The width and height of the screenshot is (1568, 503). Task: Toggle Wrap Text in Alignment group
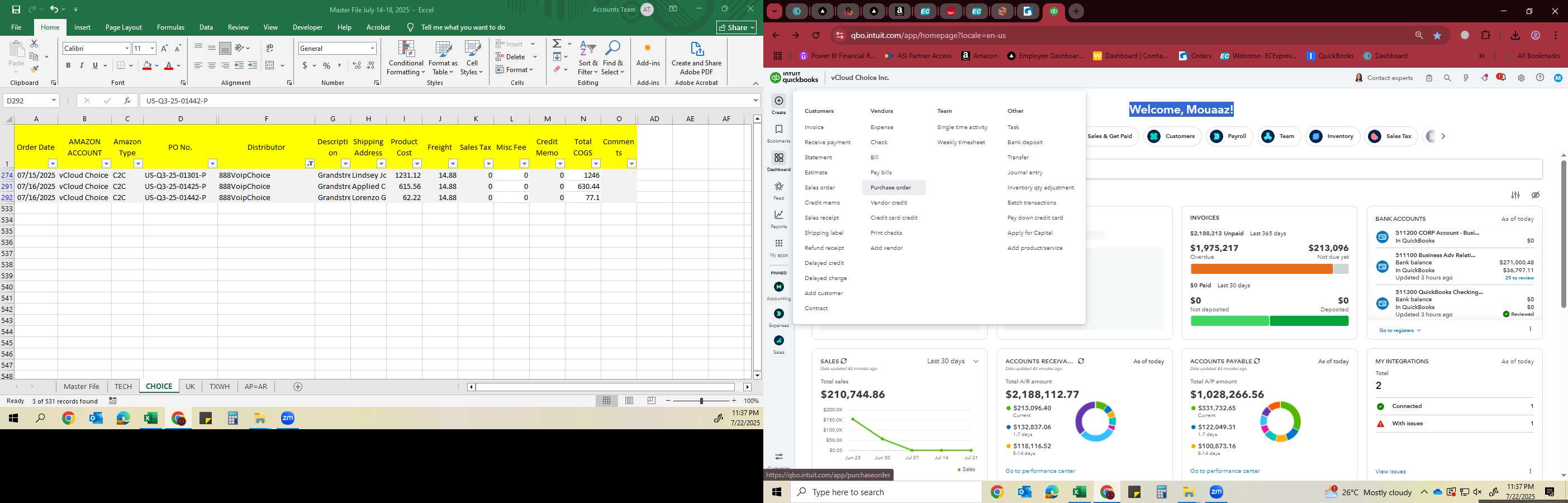(270, 48)
